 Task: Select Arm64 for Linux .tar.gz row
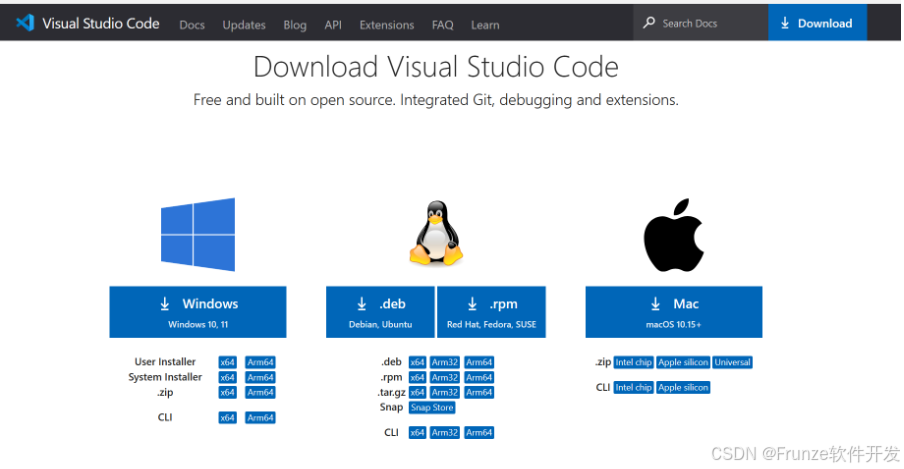click(x=479, y=392)
